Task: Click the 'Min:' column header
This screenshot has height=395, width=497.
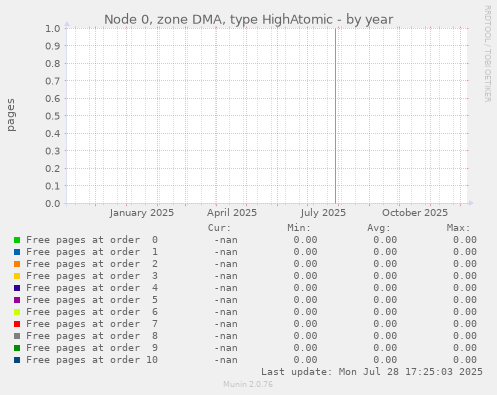Action: 299,228
